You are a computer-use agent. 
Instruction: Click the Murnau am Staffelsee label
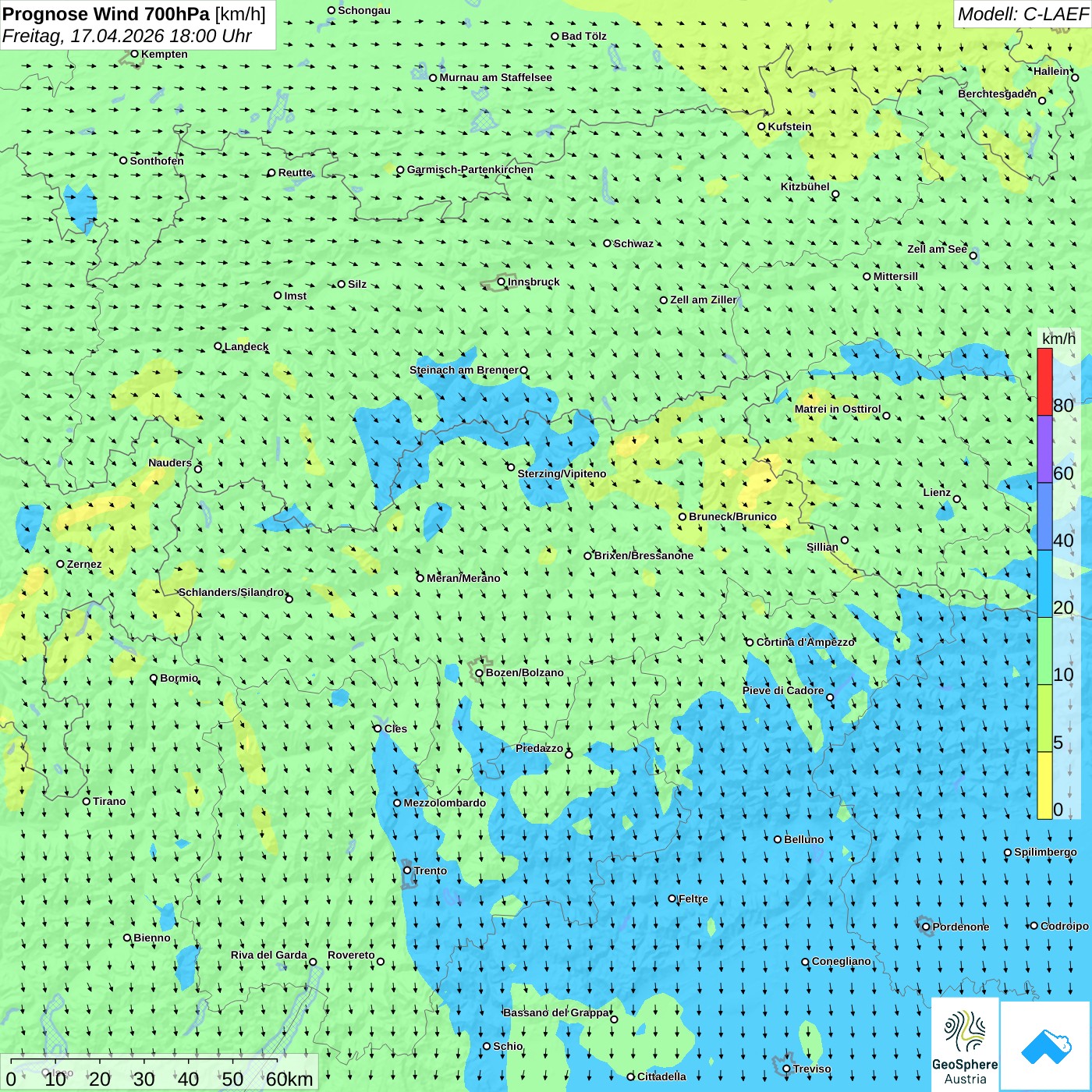(495, 77)
